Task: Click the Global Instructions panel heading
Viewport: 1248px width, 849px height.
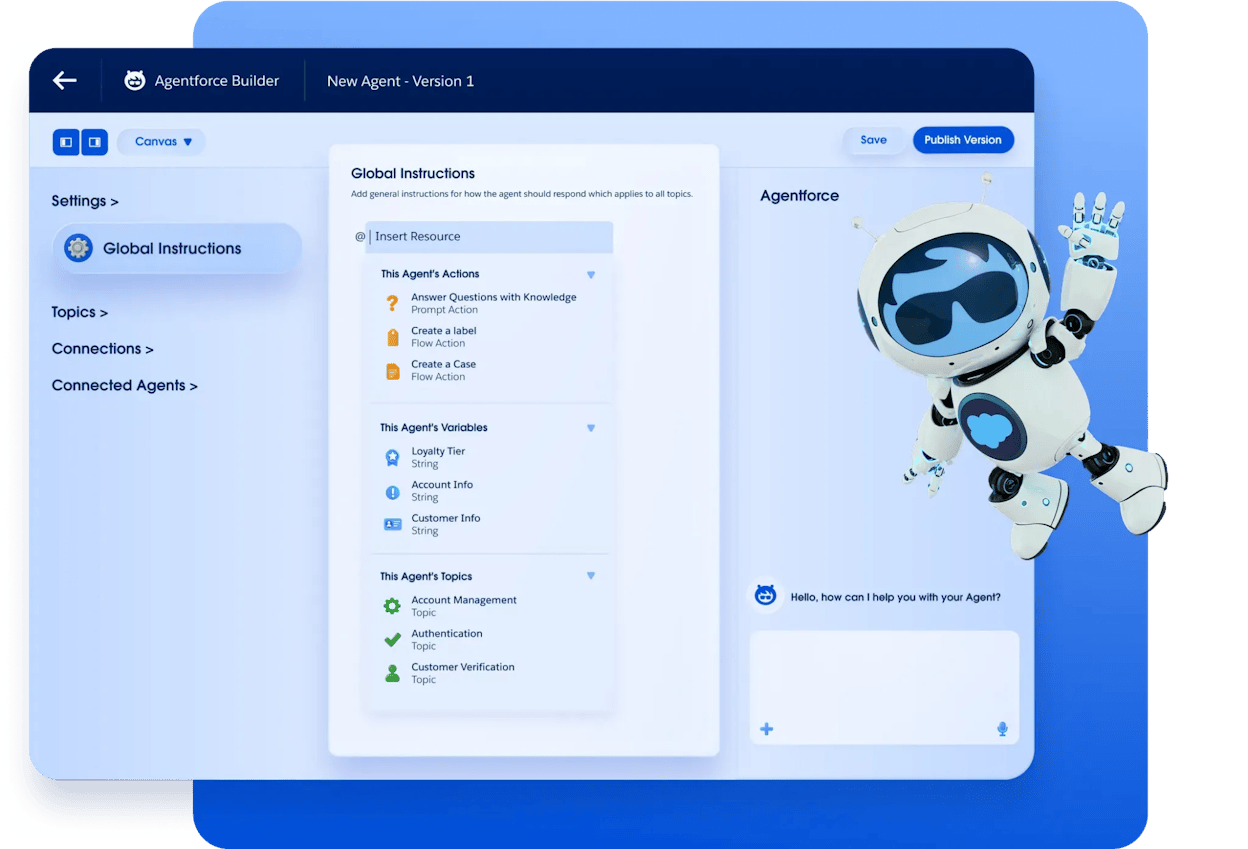Action: [x=413, y=173]
